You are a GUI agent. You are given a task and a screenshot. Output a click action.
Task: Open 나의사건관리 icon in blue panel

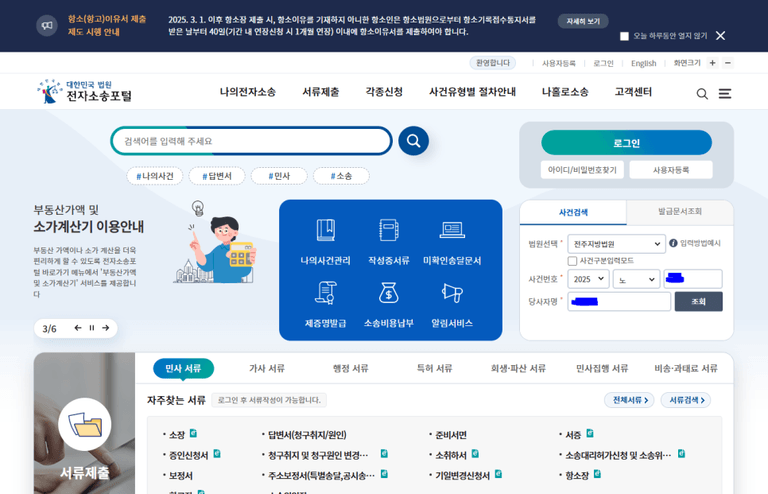[x=325, y=231]
